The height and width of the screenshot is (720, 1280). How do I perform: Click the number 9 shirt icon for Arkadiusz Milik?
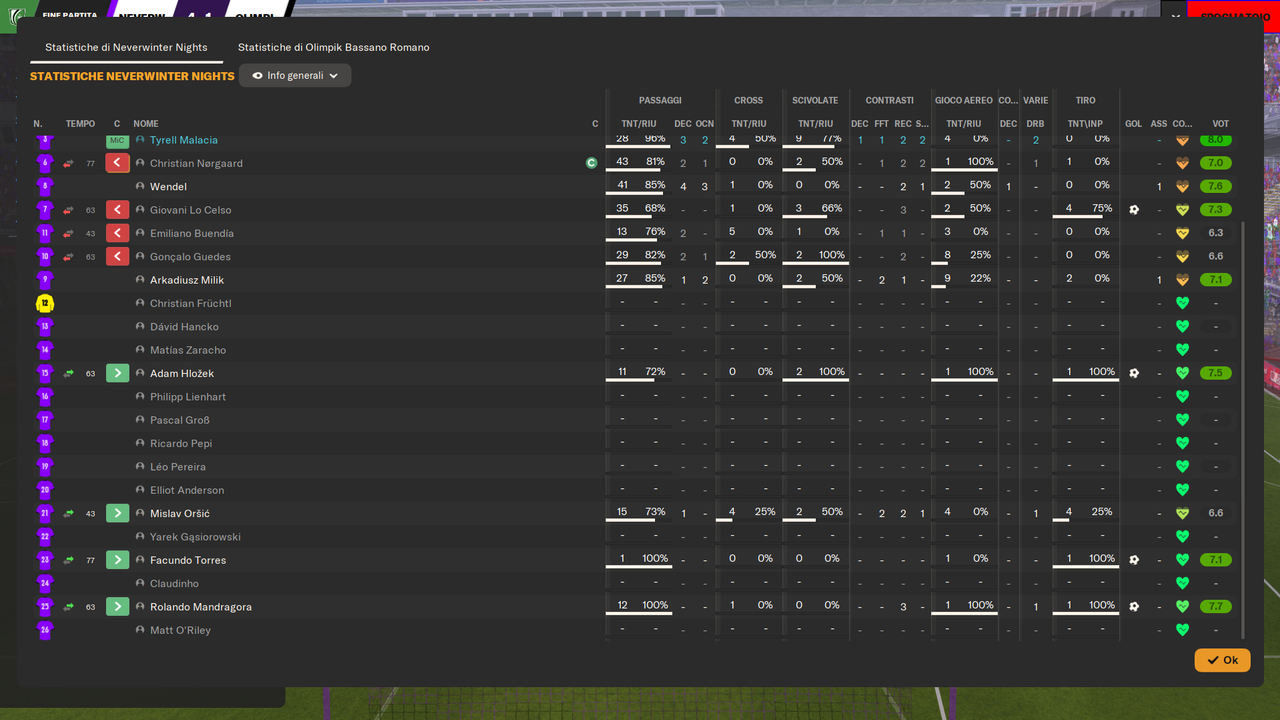click(45, 280)
